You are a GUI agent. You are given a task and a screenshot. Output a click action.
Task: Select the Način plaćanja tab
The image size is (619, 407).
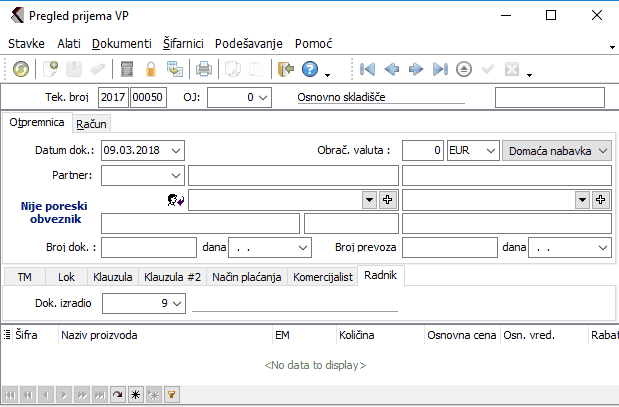246,276
